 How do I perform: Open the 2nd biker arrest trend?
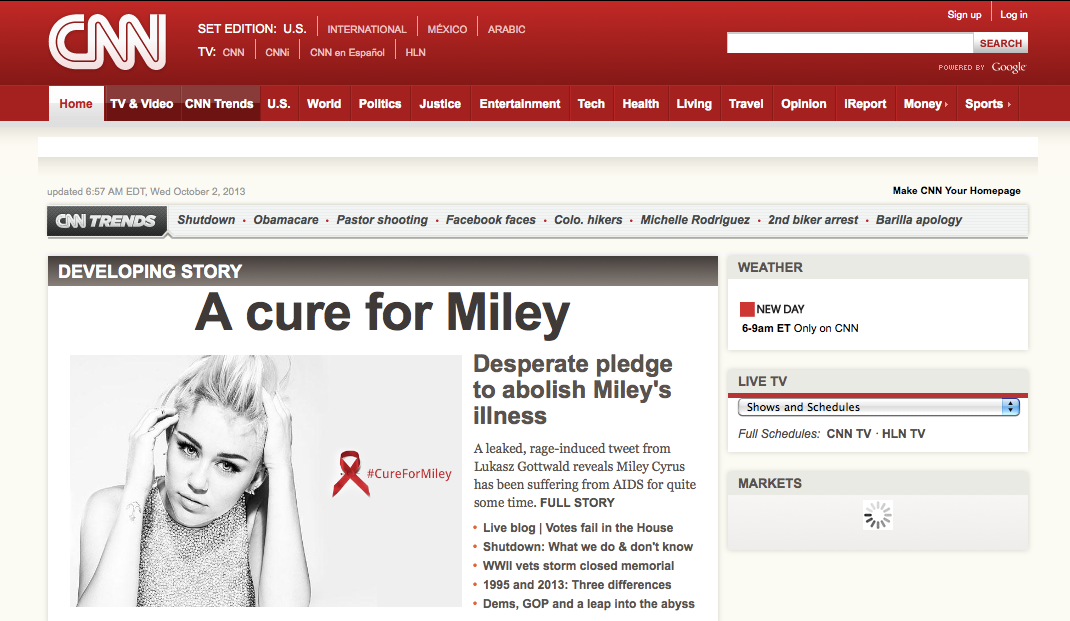813,220
